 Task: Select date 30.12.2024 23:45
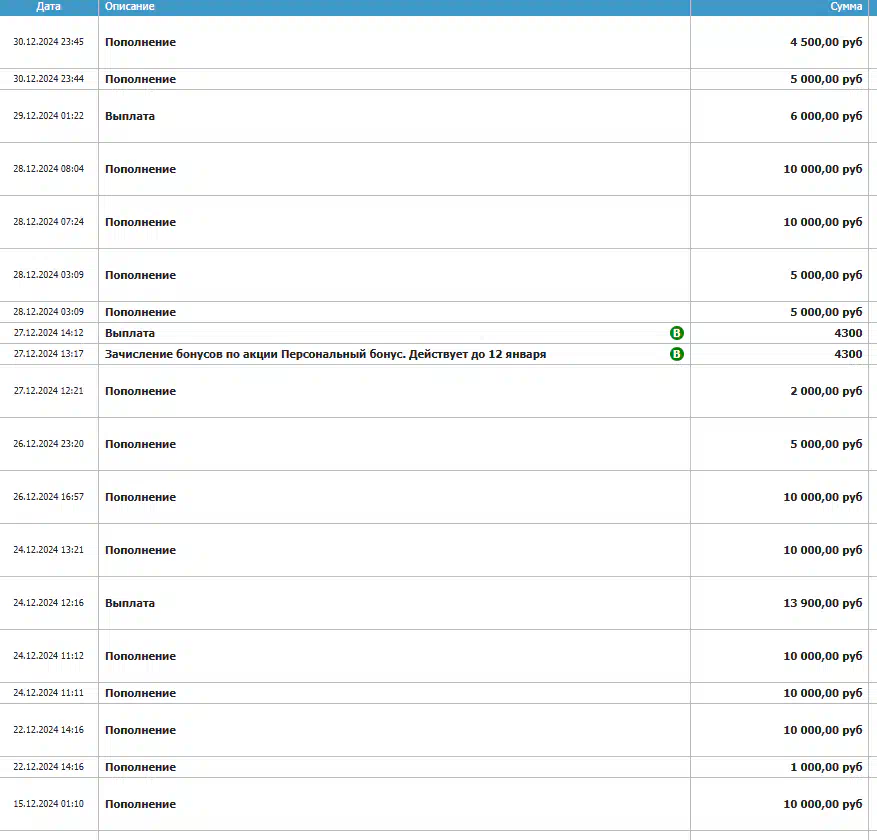(49, 42)
